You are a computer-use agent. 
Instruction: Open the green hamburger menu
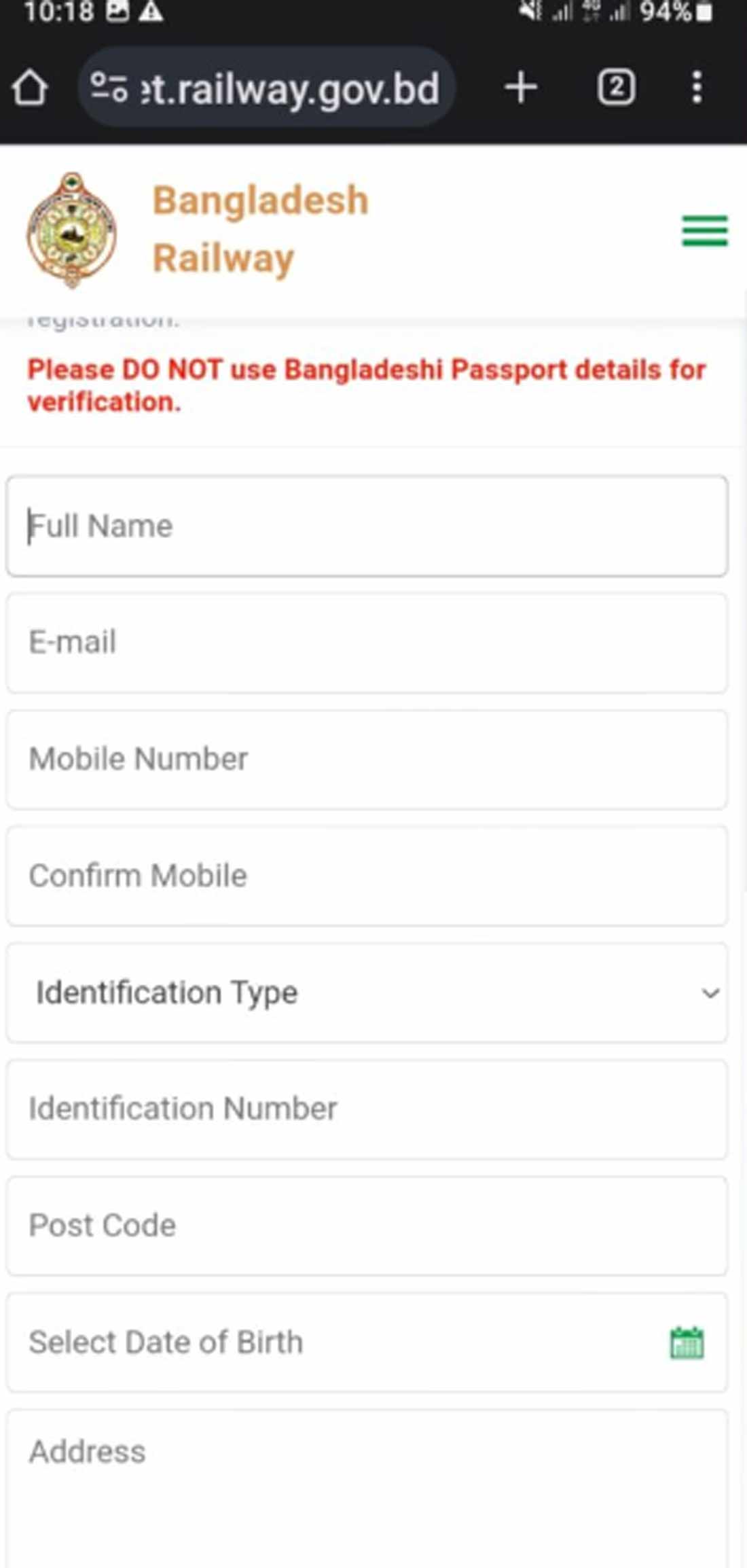705,231
